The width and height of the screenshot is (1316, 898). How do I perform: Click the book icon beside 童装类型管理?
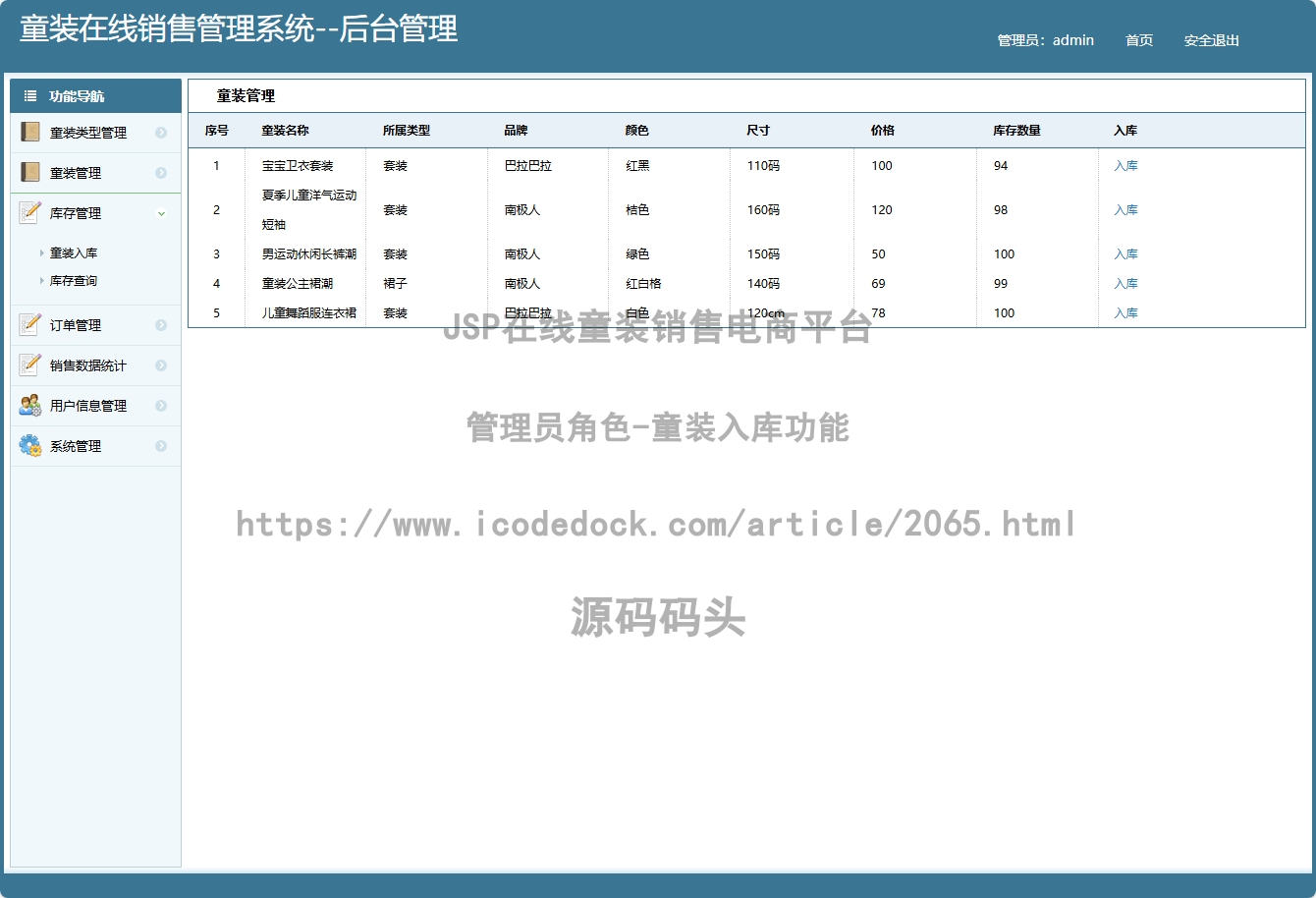click(29, 132)
